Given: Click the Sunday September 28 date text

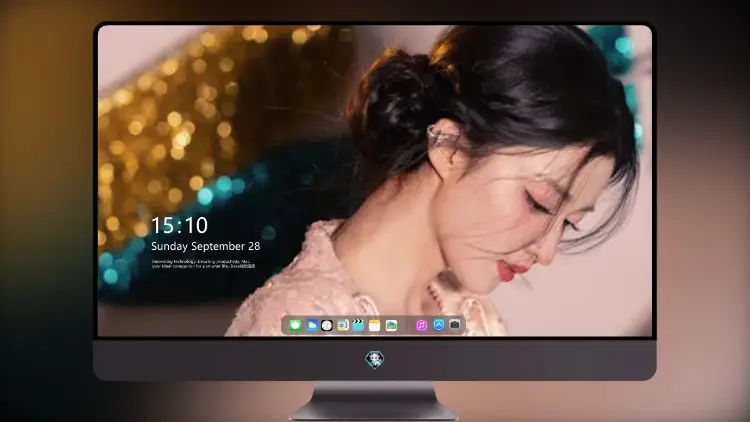Looking at the screenshot, I should coord(206,246).
